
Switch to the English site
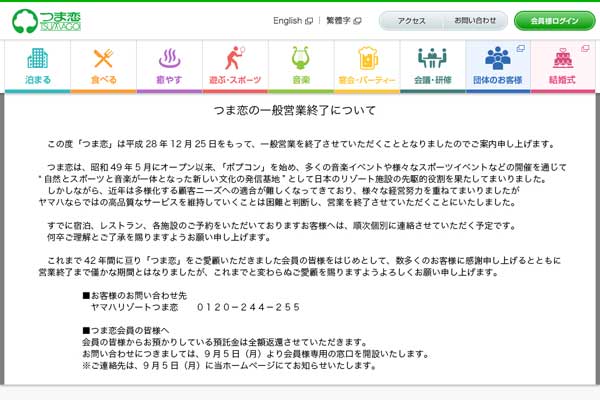coord(288,21)
